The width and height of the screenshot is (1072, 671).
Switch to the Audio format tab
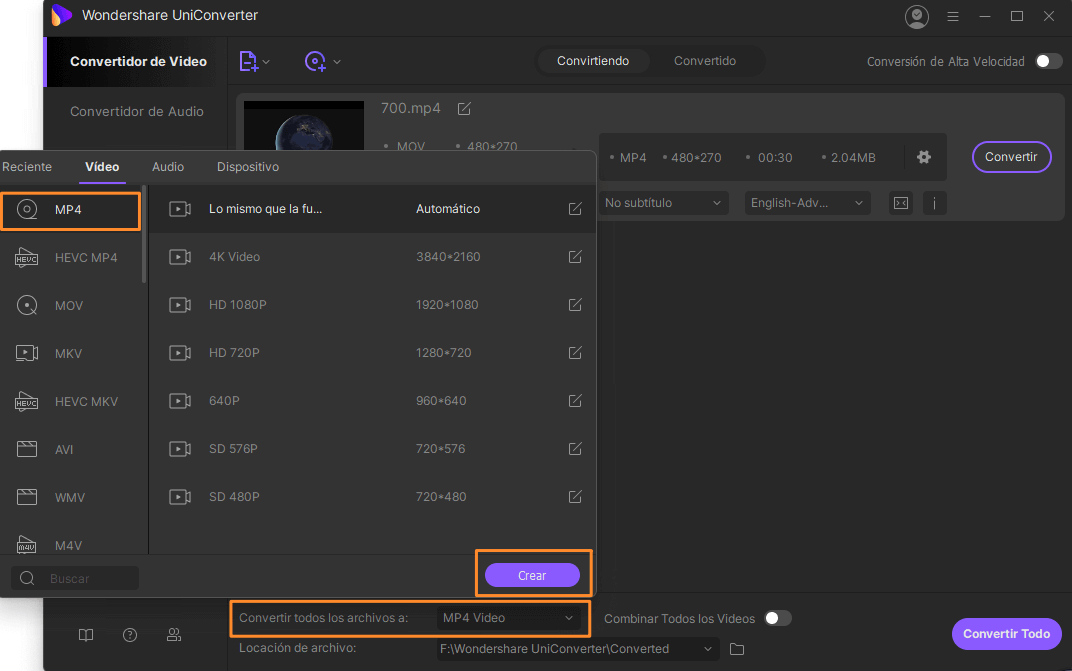point(168,167)
